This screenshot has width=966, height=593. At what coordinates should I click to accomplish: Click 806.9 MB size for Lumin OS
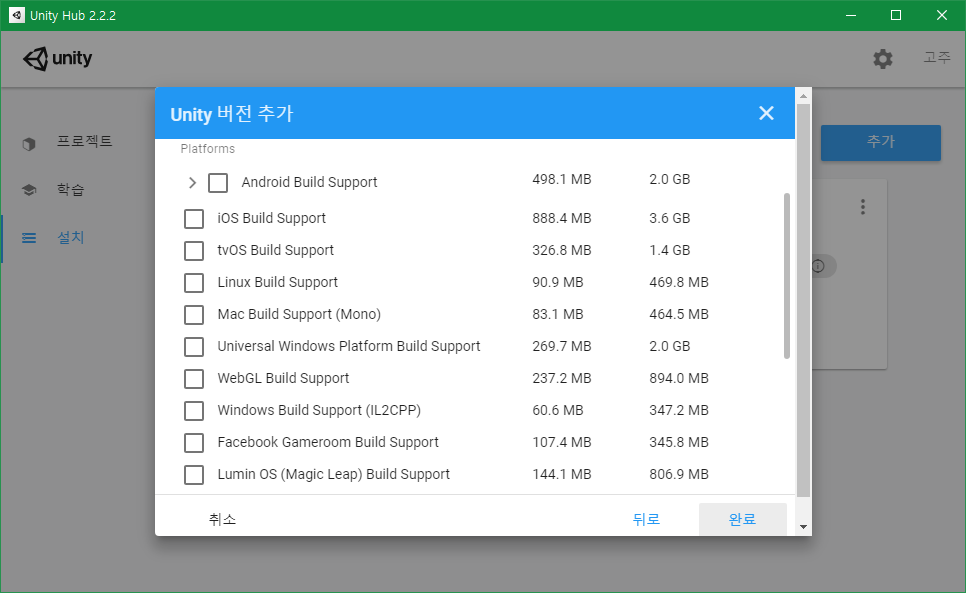679,474
